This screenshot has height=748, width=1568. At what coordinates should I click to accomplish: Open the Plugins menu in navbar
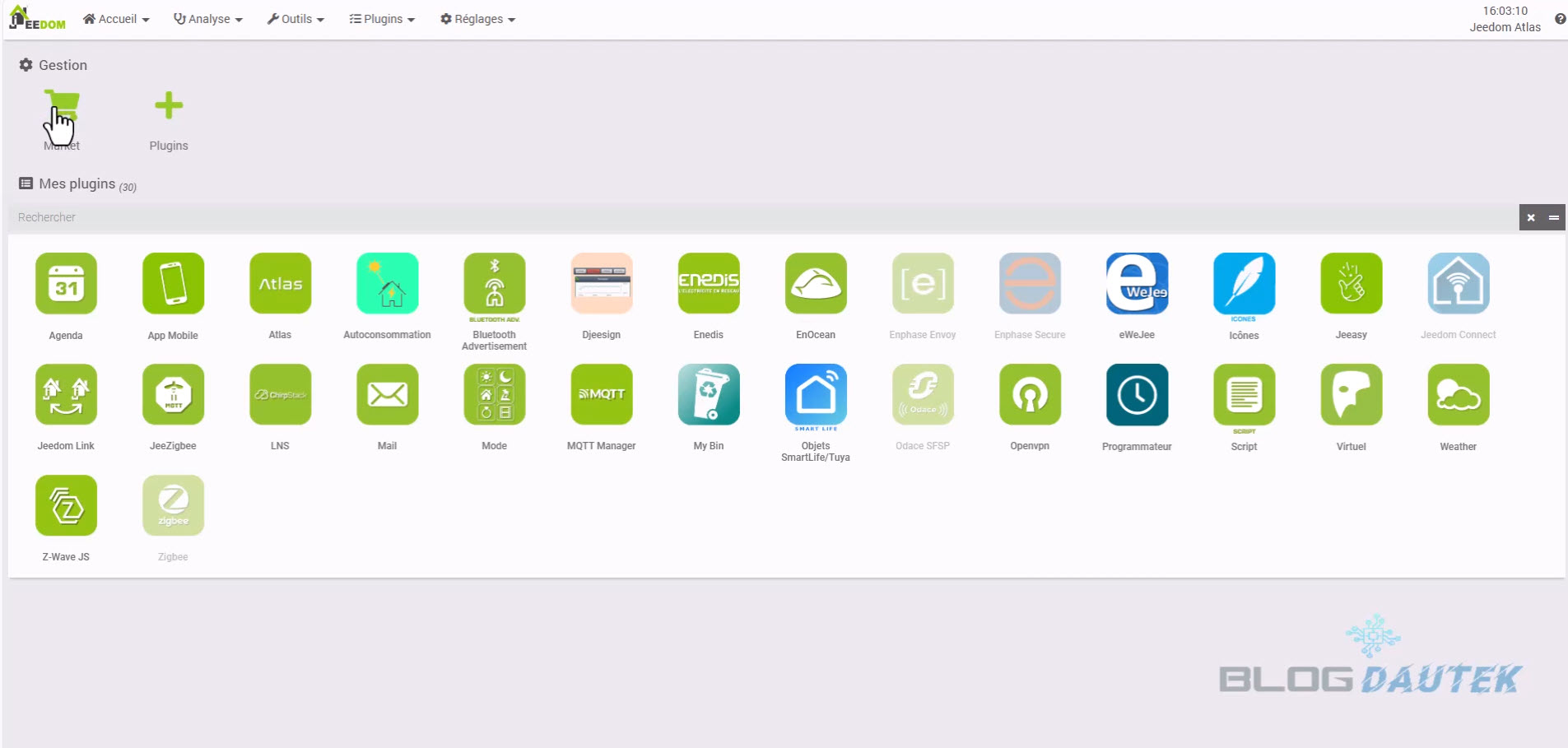pyautogui.click(x=382, y=19)
